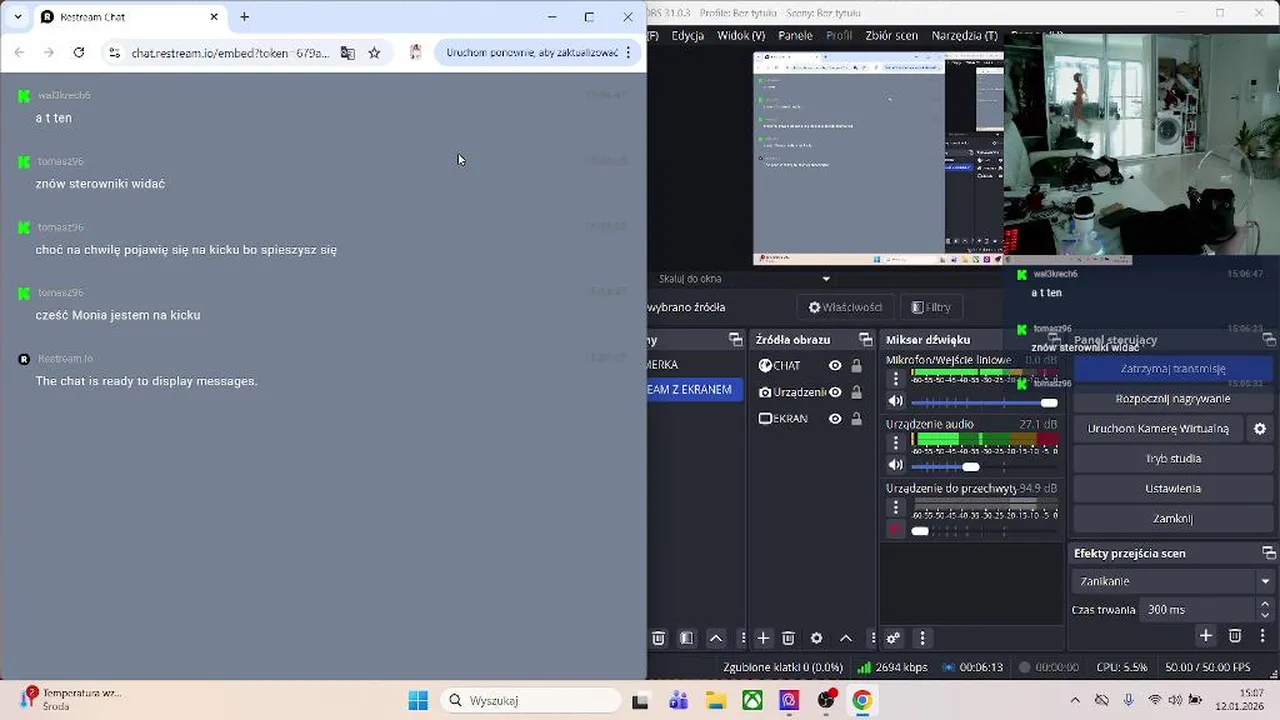
Task: Click the Filtry button
Action: 930,307
